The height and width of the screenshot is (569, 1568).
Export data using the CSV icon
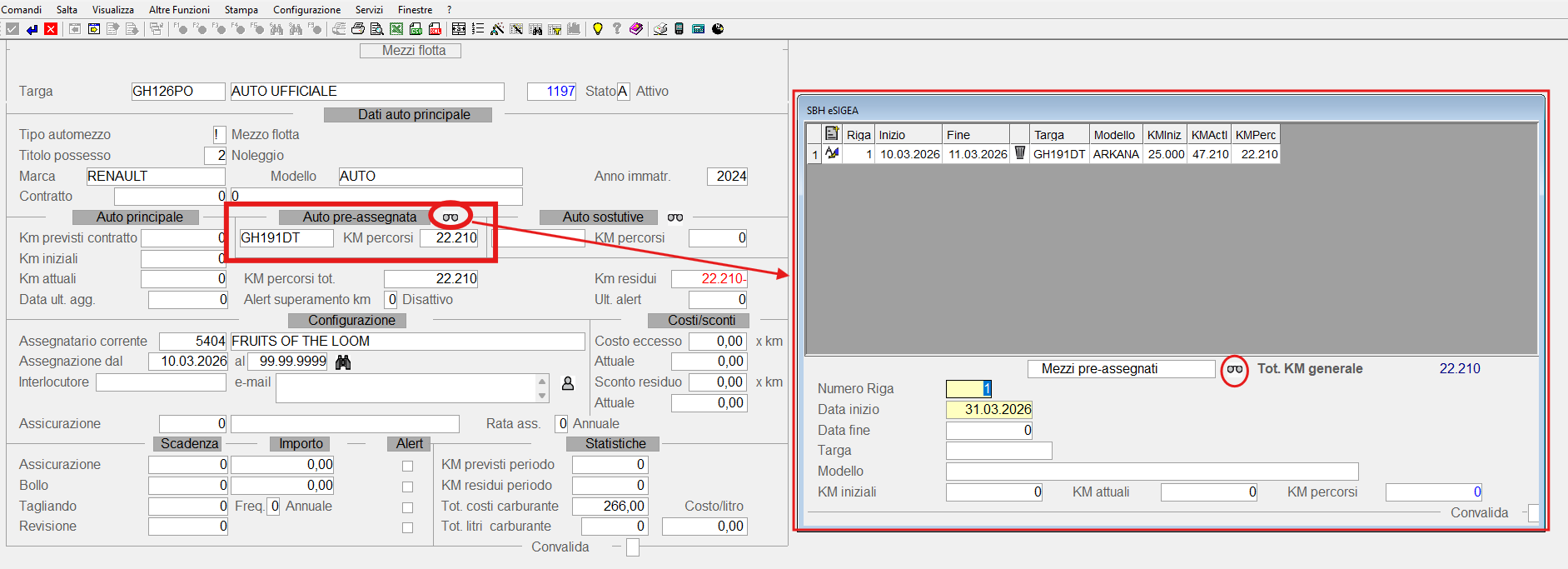[x=416, y=29]
